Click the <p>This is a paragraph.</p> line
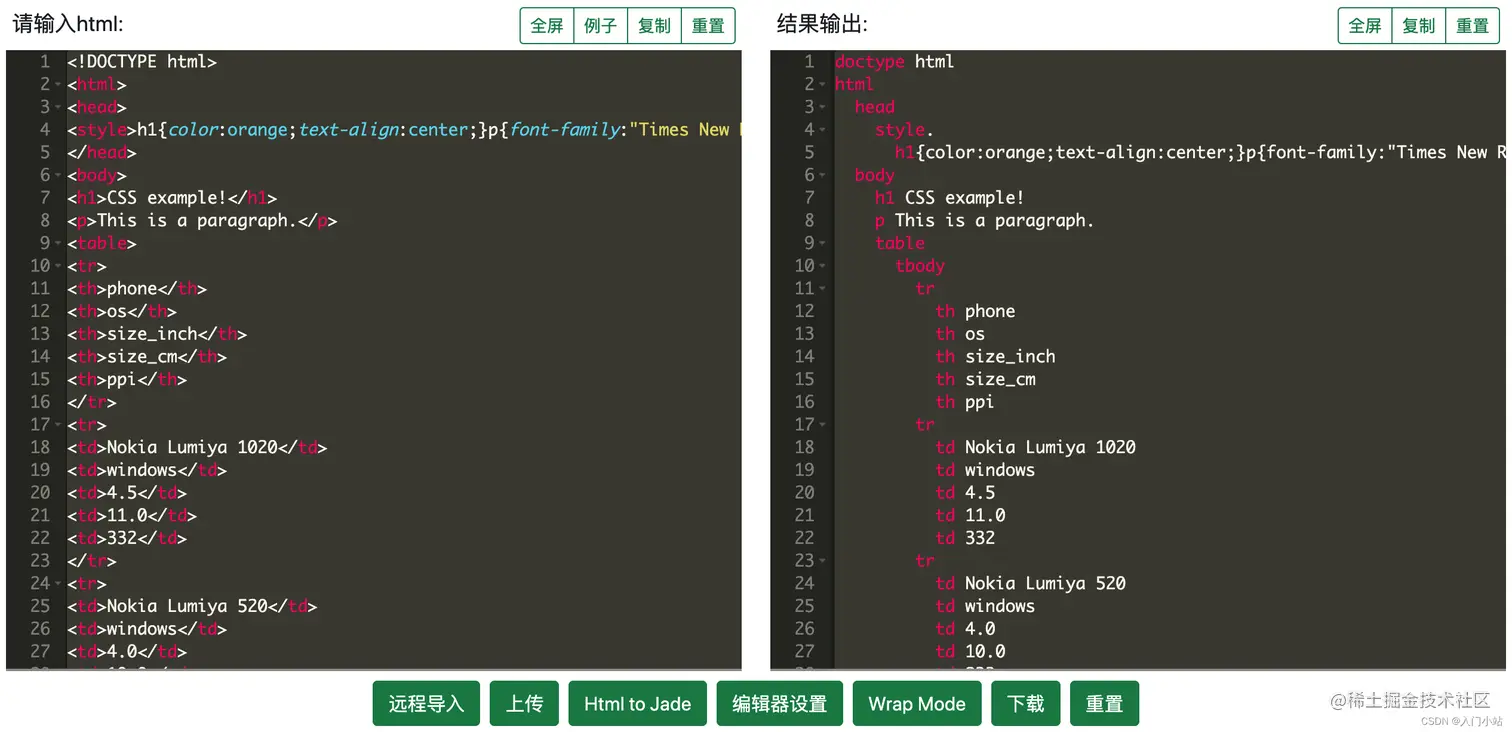This screenshot has height=732, width=1512. click(202, 221)
